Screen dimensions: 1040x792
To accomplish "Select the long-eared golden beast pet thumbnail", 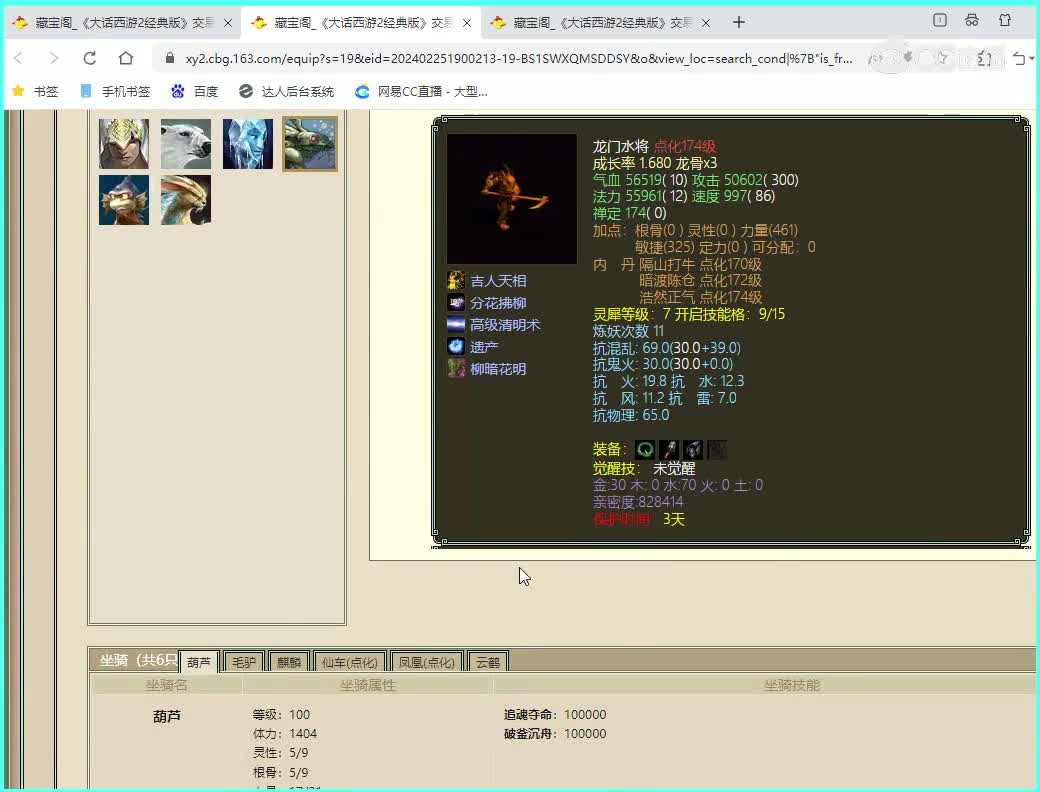I will click(x=186, y=200).
